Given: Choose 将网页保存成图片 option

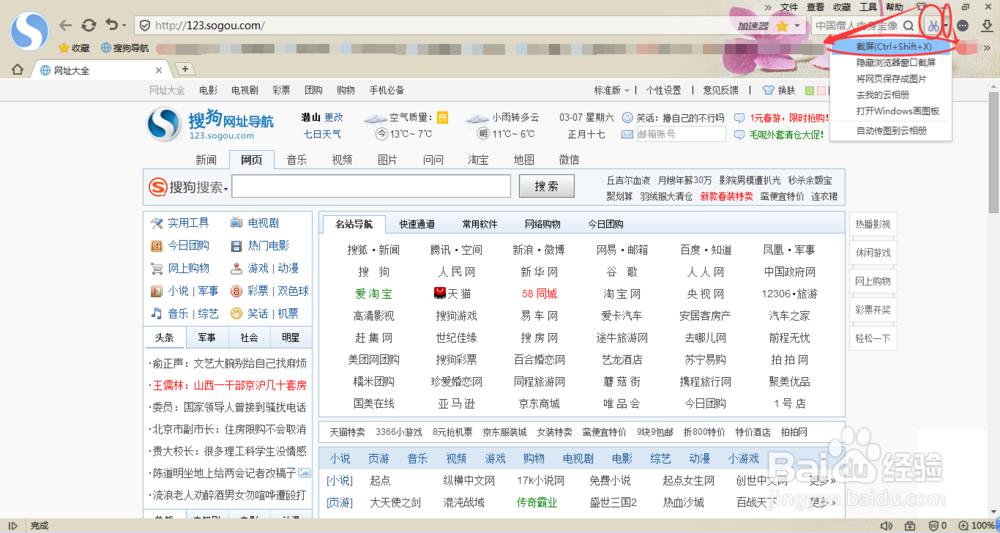Looking at the screenshot, I should tap(892, 78).
